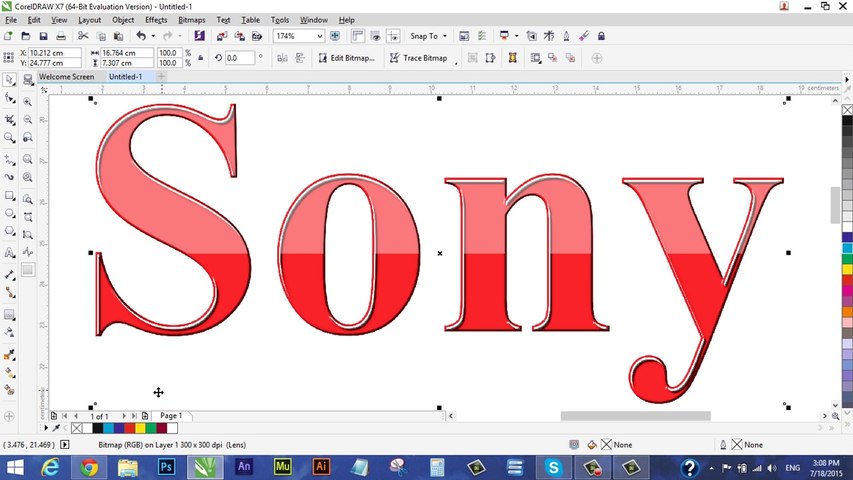Click the Zoom Out icon in zoom toolbar
Image resolution: width=853 pixels, height=480 pixels.
(28, 120)
